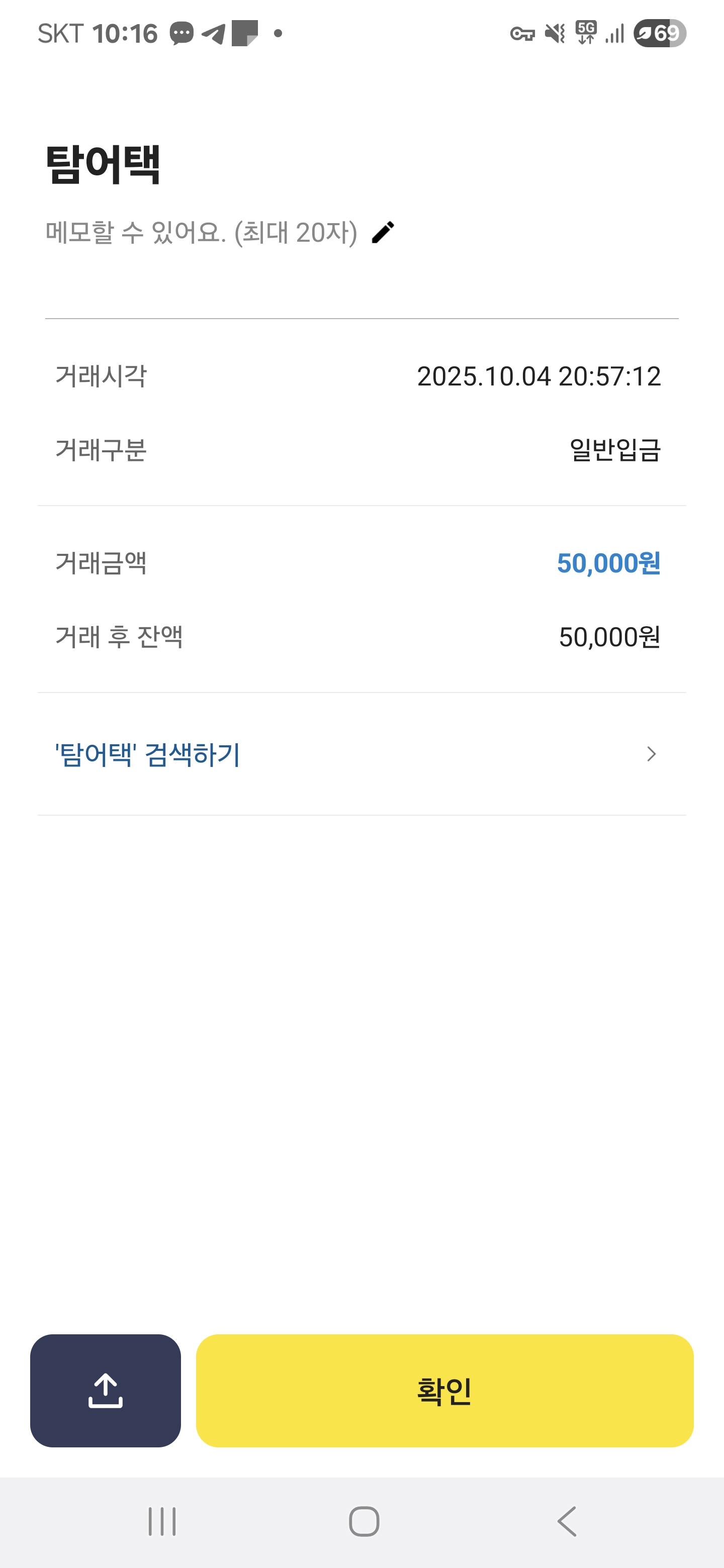Tap Android back navigation icon

click(x=567, y=1521)
